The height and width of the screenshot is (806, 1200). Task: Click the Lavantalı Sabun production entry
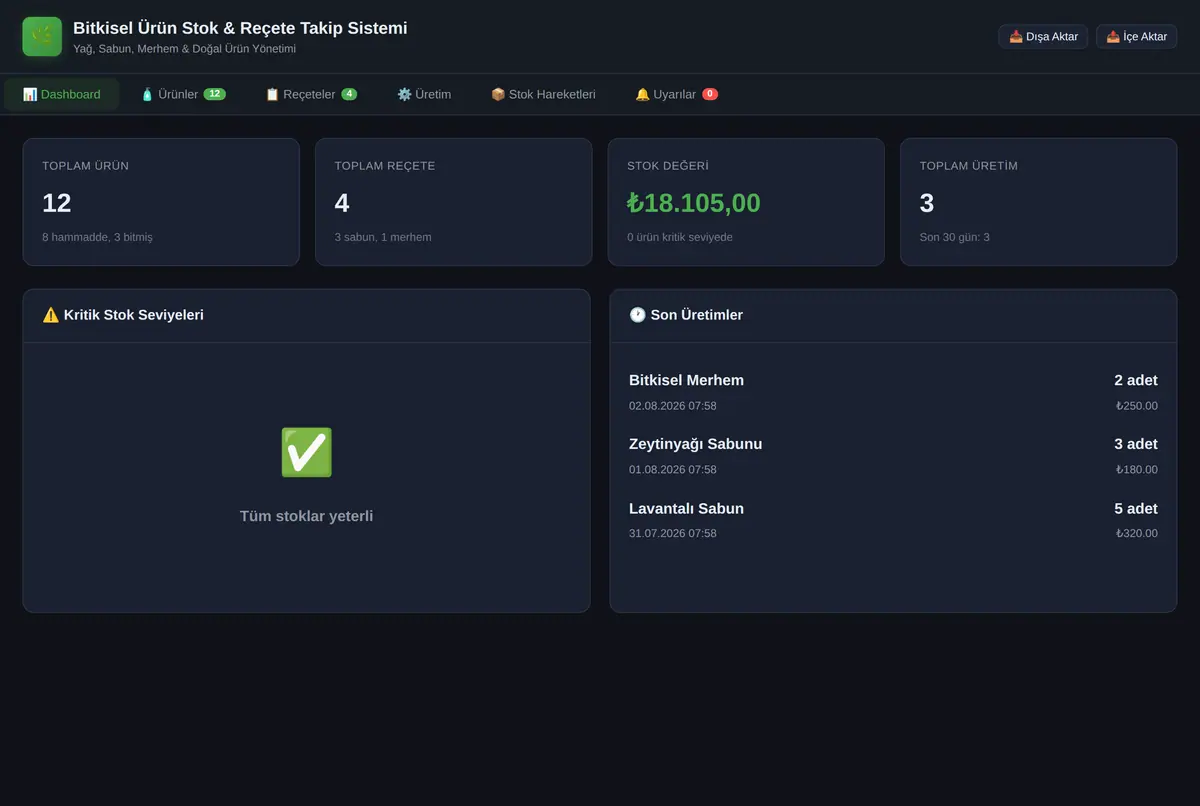pyautogui.click(x=893, y=519)
